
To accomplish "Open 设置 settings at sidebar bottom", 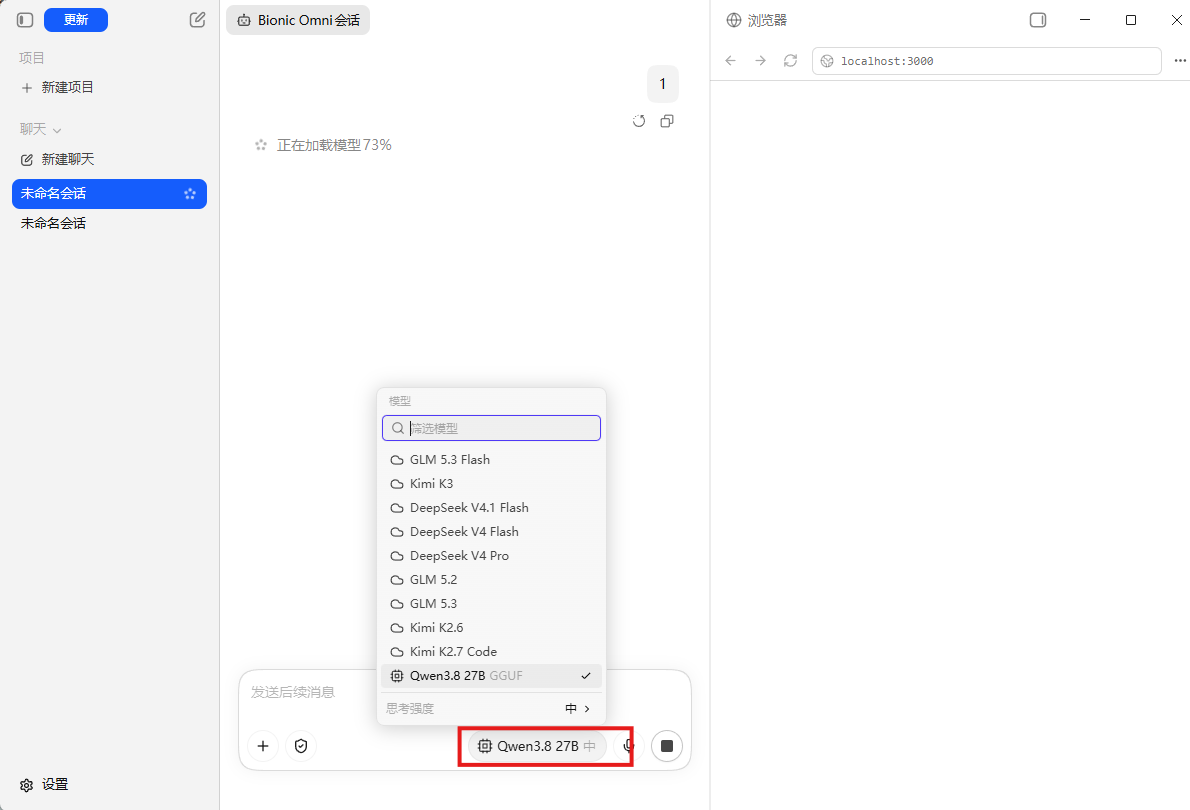I will click(x=44, y=784).
